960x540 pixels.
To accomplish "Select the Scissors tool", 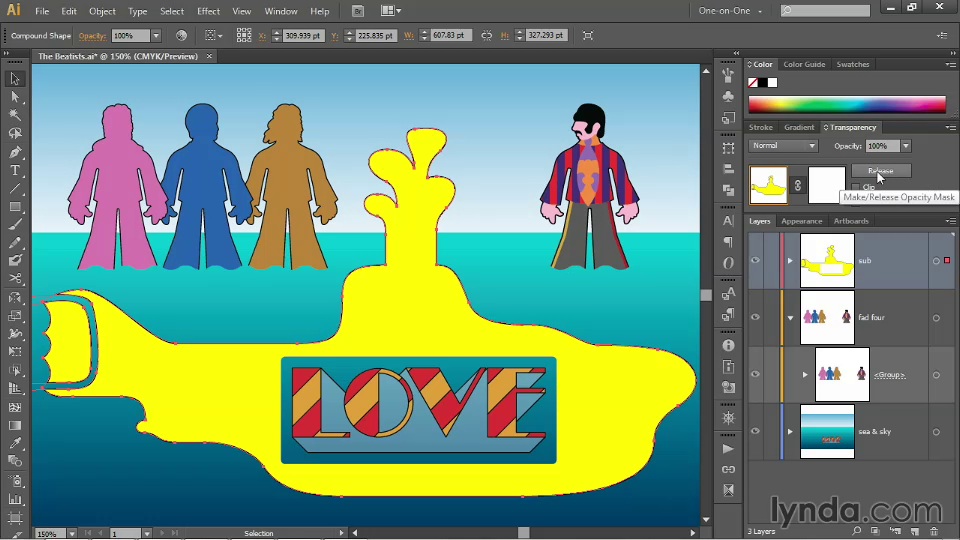I will [15, 279].
